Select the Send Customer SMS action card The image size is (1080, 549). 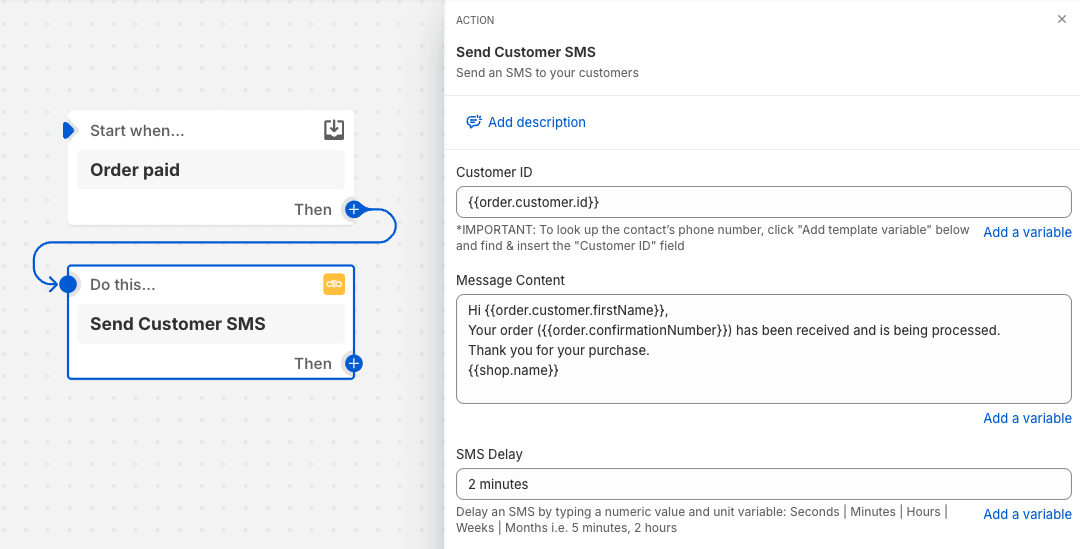[x=211, y=324]
